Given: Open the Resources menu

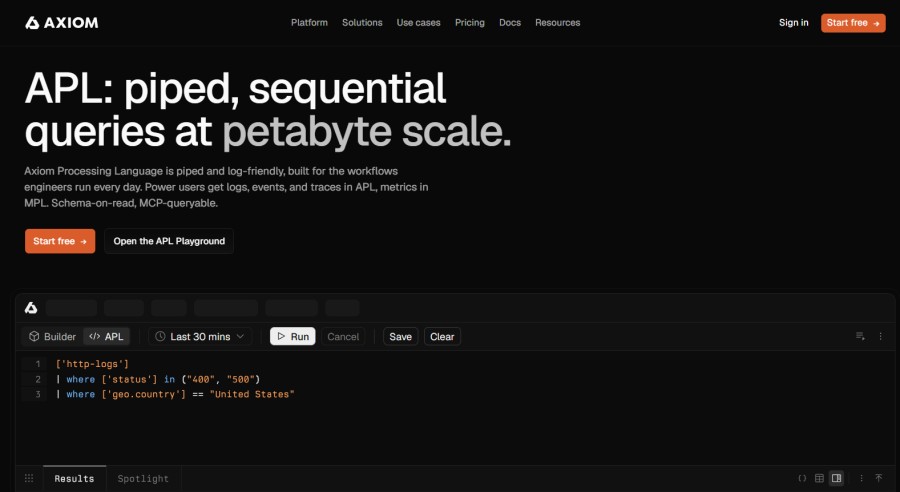Looking at the screenshot, I should 557,22.
